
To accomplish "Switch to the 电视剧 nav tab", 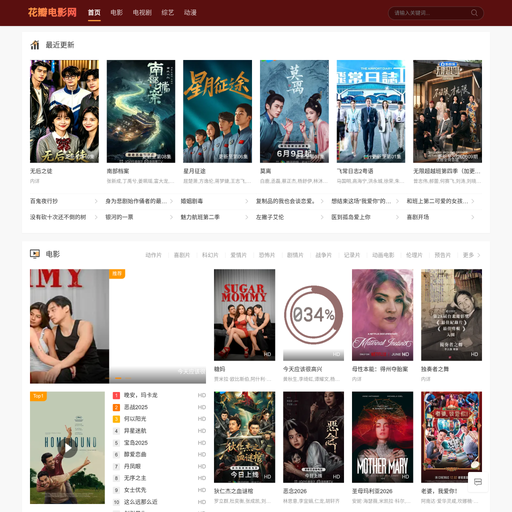I will pyautogui.click(x=142, y=13).
